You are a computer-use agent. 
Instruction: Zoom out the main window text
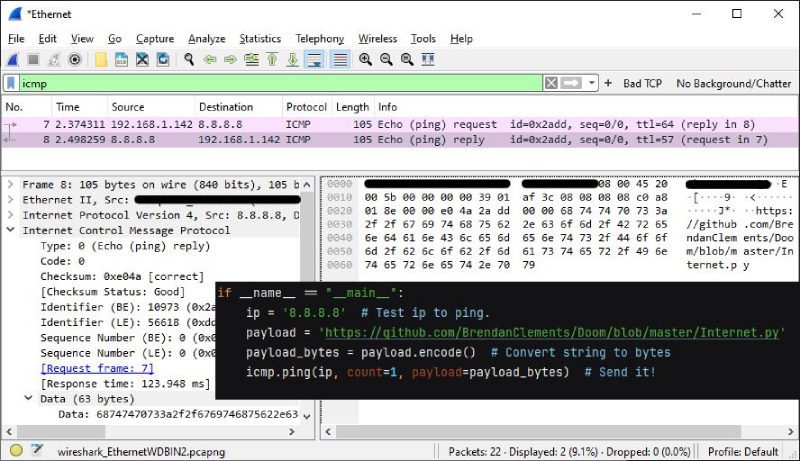point(386,60)
